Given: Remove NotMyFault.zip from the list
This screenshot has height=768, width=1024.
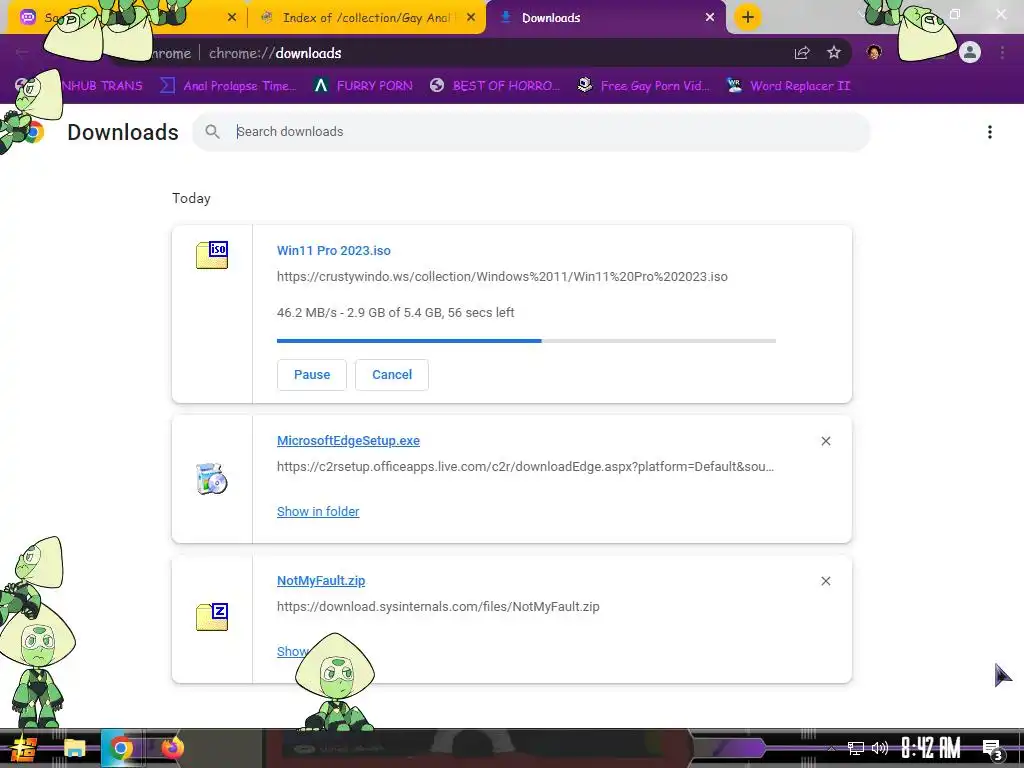Looking at the screenshot, I should pyautogui.click(x=825, y=581).
